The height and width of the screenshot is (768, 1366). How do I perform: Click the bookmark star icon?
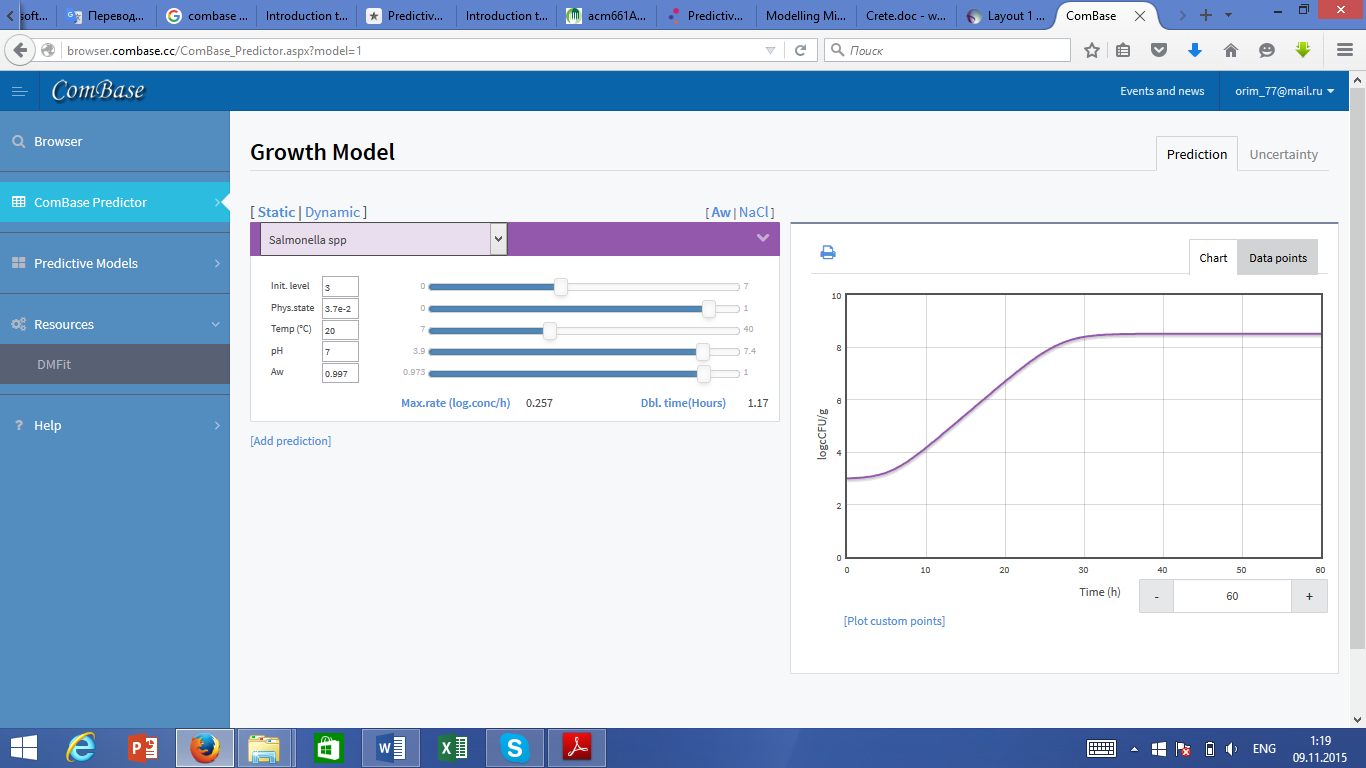(x=1092, y=50)
